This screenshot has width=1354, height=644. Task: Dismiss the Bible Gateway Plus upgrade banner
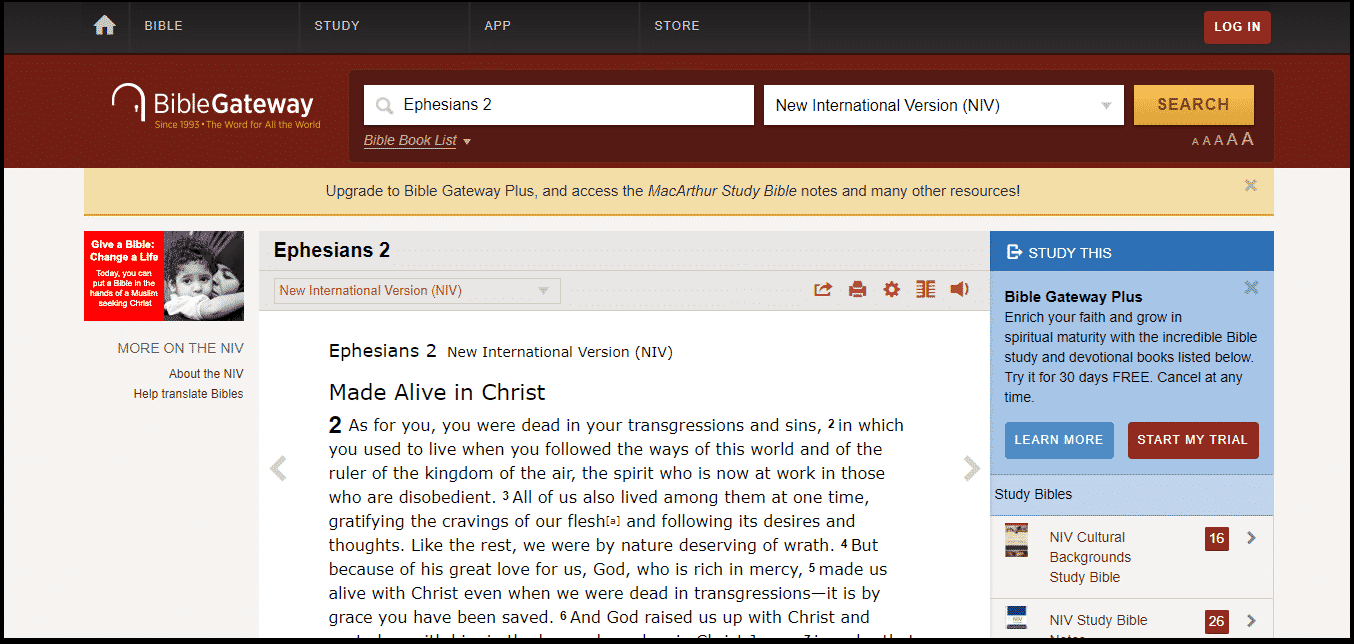(1250, 185)
